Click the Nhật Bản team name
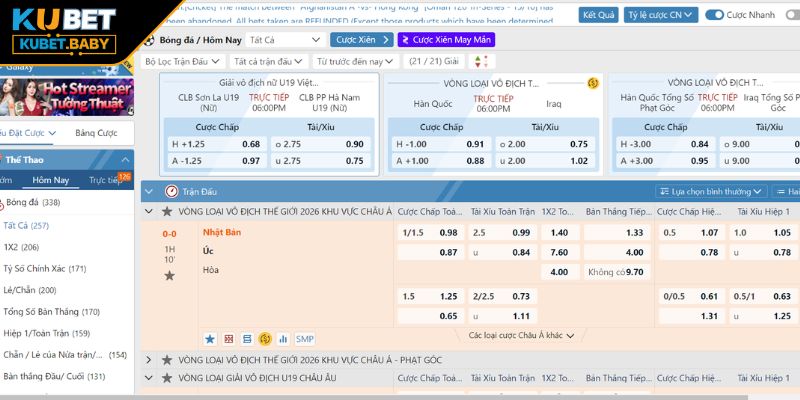 (222, 233)
